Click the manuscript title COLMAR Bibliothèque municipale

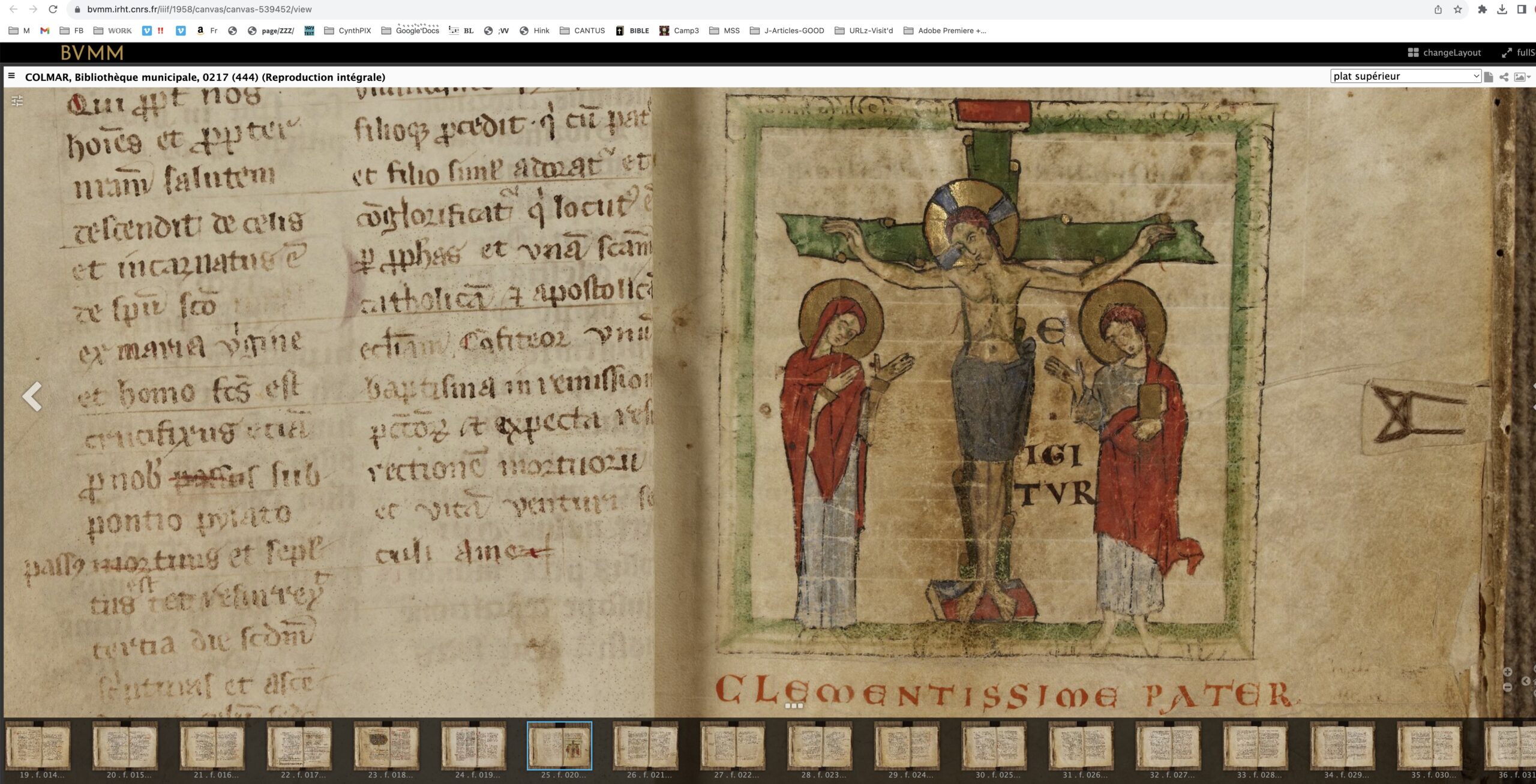coord(205,77)
